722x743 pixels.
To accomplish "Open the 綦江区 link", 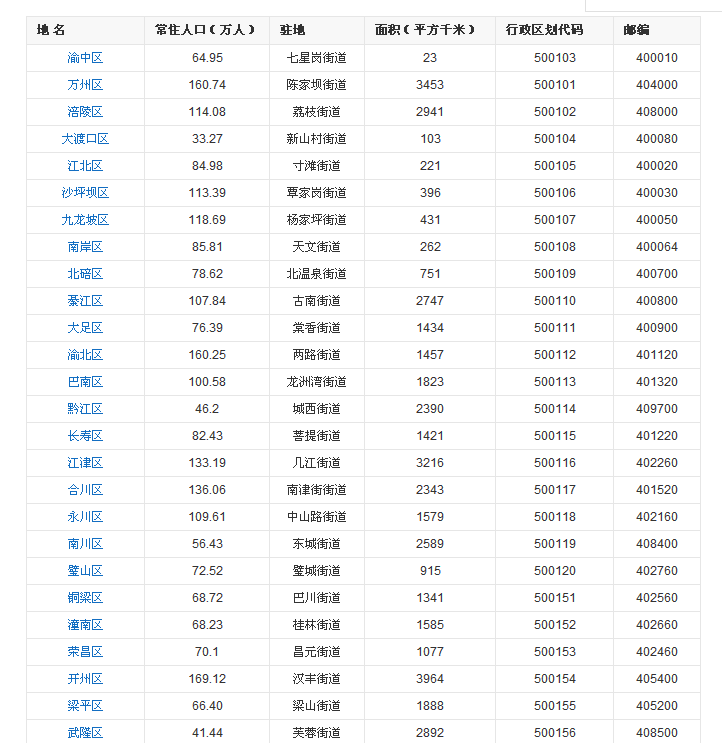I will coord(85,301).
